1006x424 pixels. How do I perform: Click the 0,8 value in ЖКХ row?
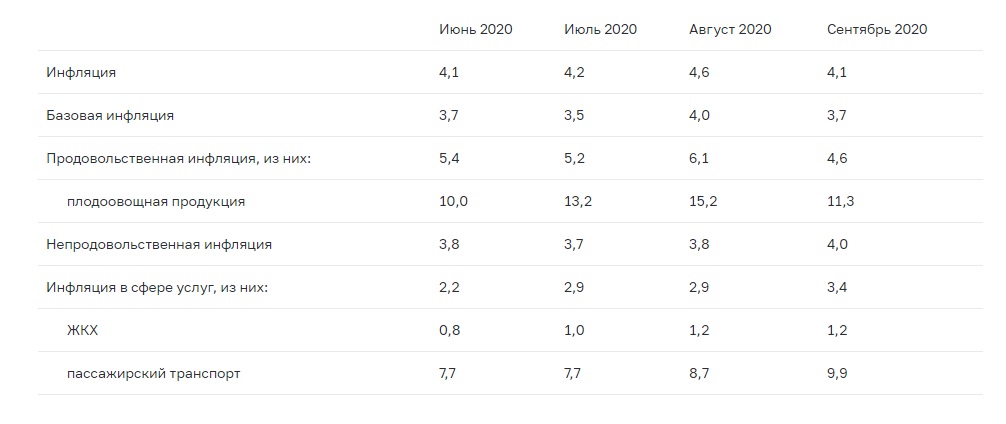coord(450,330)
